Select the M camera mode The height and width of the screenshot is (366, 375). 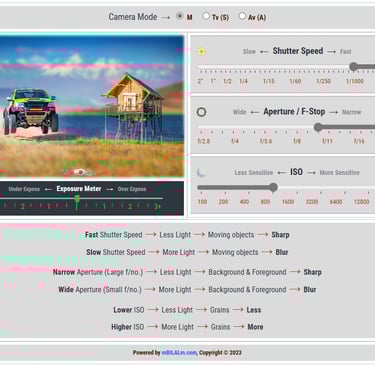(x=180, y=16)
